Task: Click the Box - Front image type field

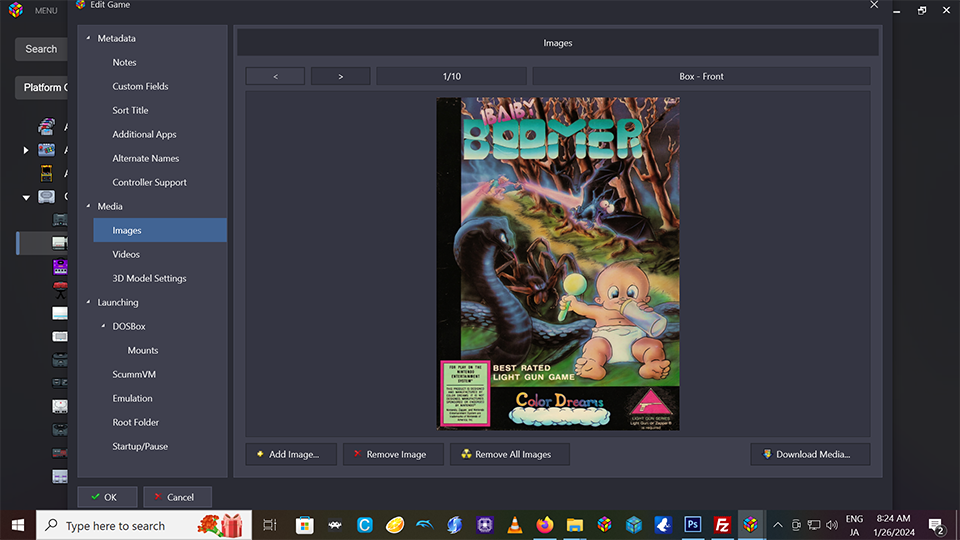Action: (701, 76)
